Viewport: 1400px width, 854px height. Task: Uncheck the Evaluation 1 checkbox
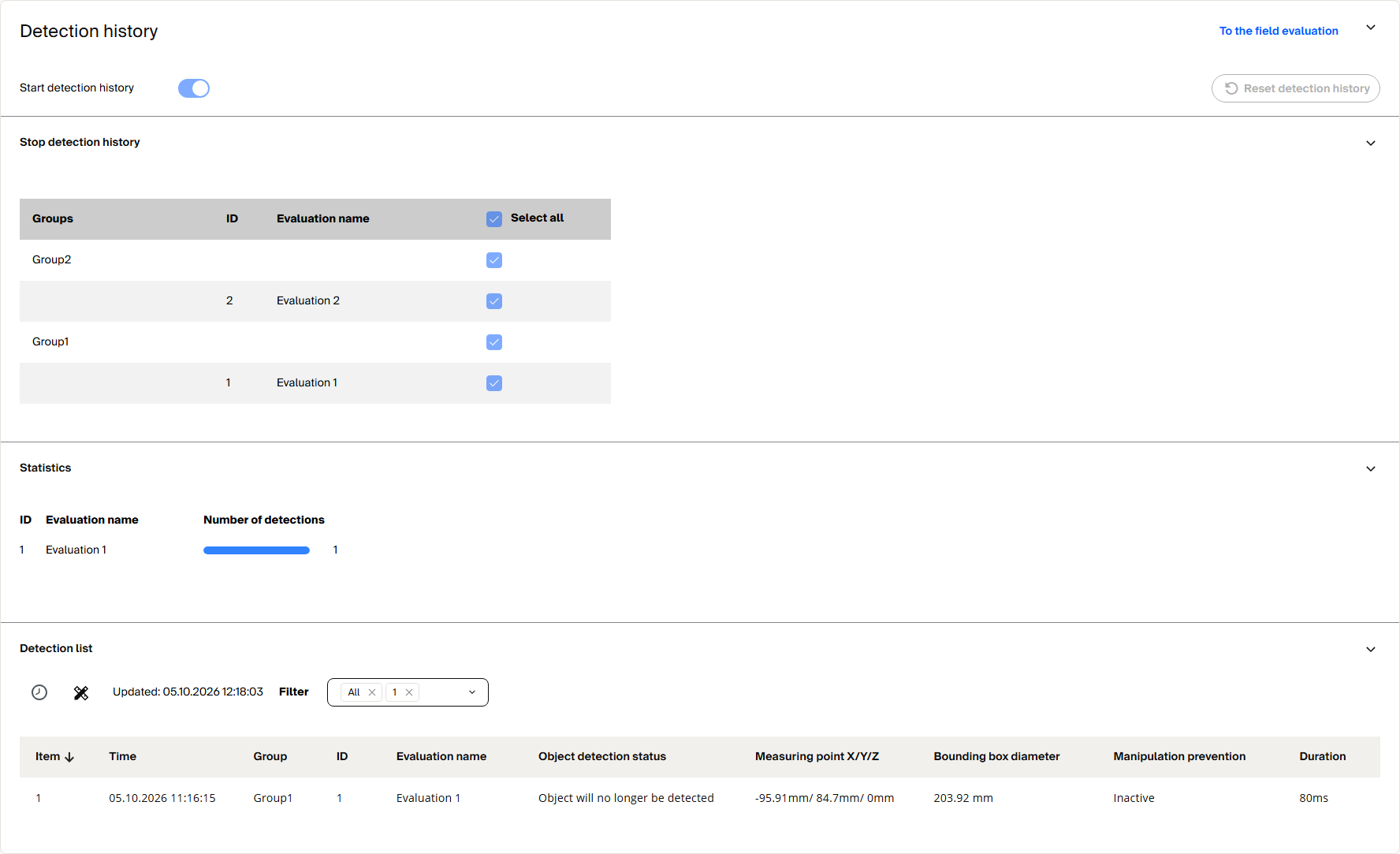point(494,383)
